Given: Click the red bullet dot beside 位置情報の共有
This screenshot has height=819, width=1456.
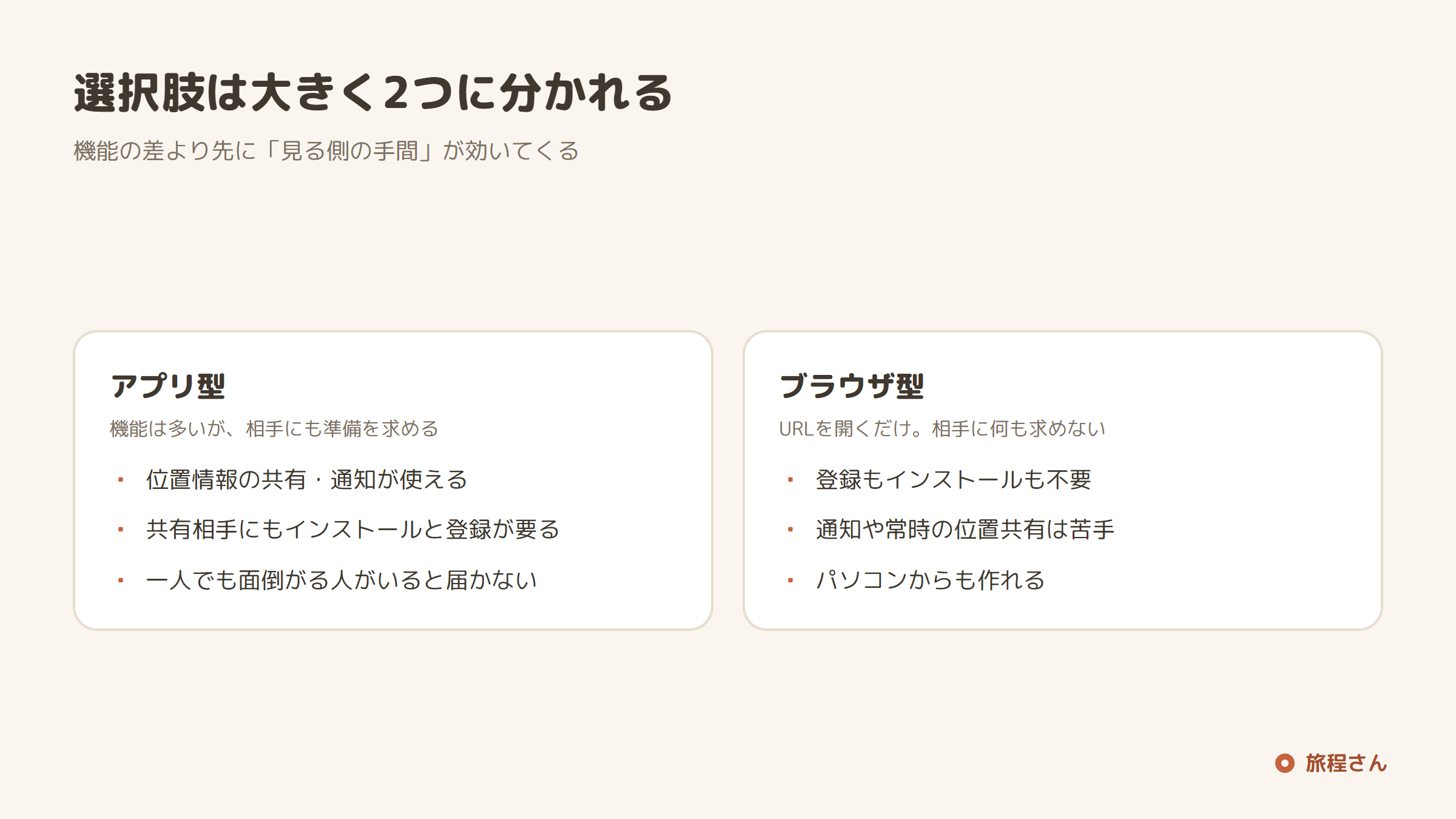Looking at the screenshot, I should (x=121, y=480).
